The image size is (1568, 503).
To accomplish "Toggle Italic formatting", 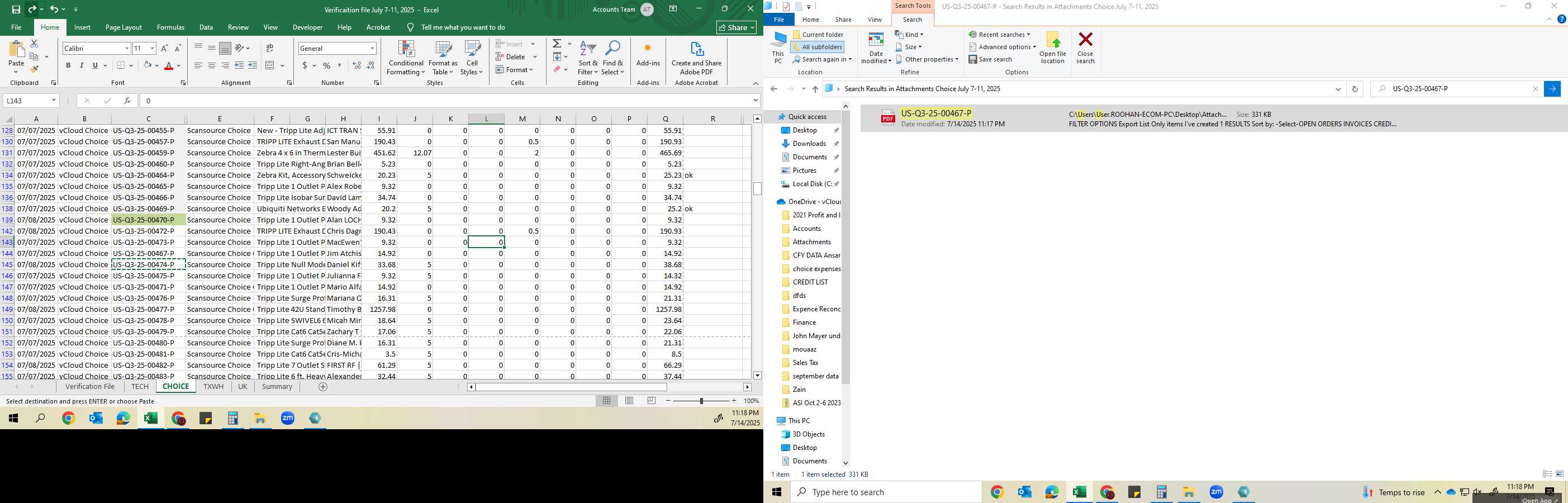I will click(x=82, y=65).
